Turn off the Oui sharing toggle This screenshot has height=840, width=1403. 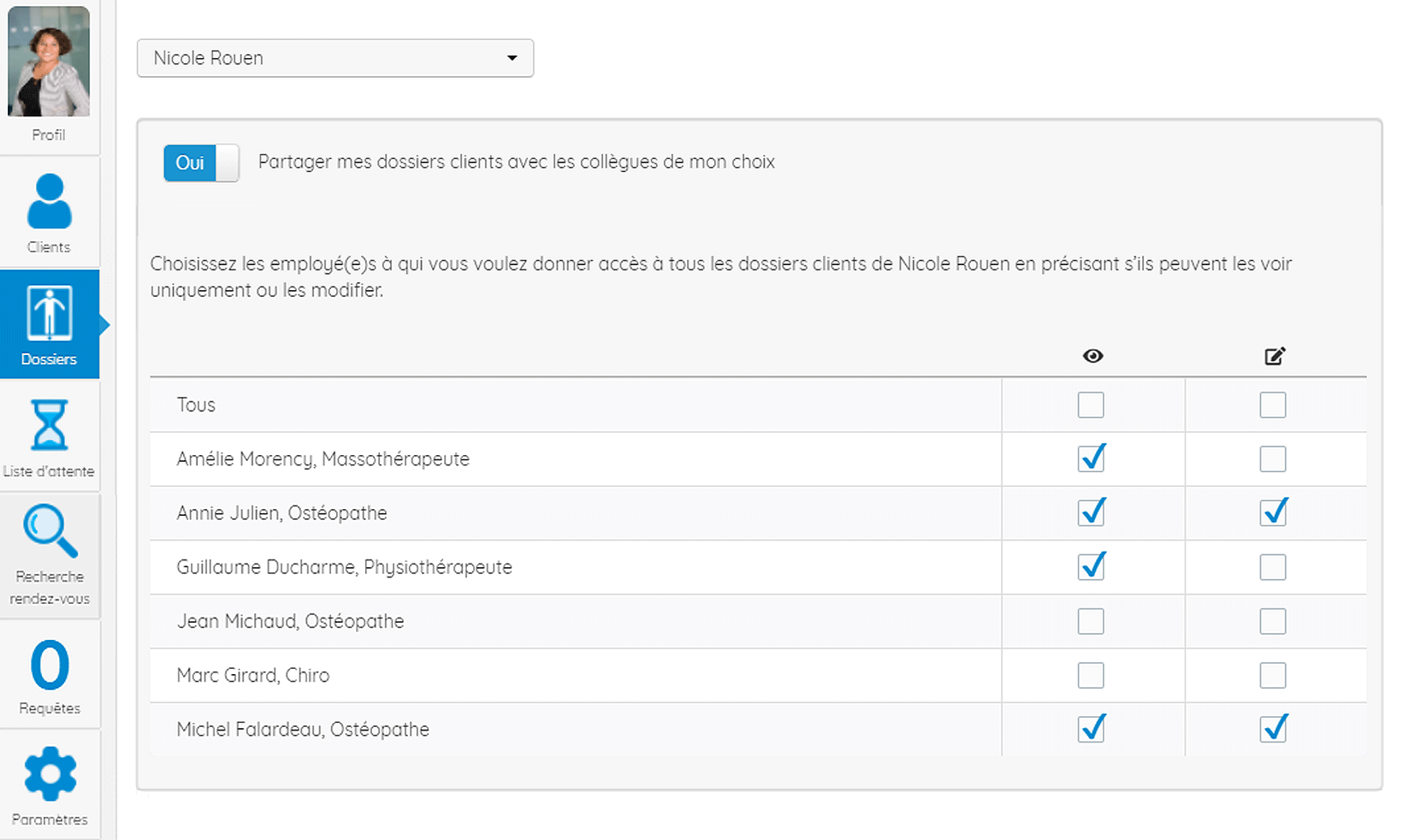coord(201,163)
